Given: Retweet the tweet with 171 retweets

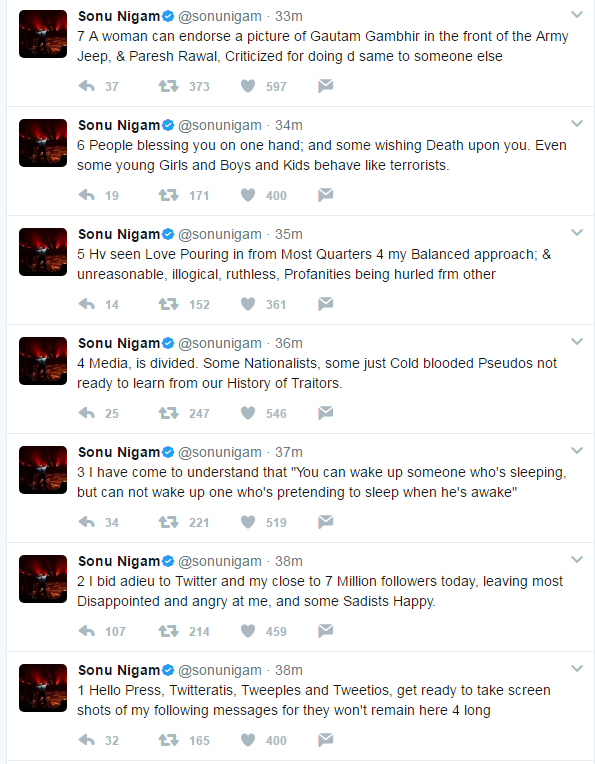Looking at the screenshot, I should pyautogui.click(x=168, y=195).
